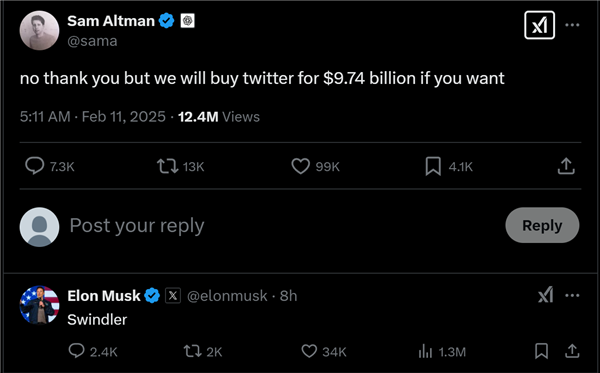Click the reply icon showing 7.3K

(34, 166)
